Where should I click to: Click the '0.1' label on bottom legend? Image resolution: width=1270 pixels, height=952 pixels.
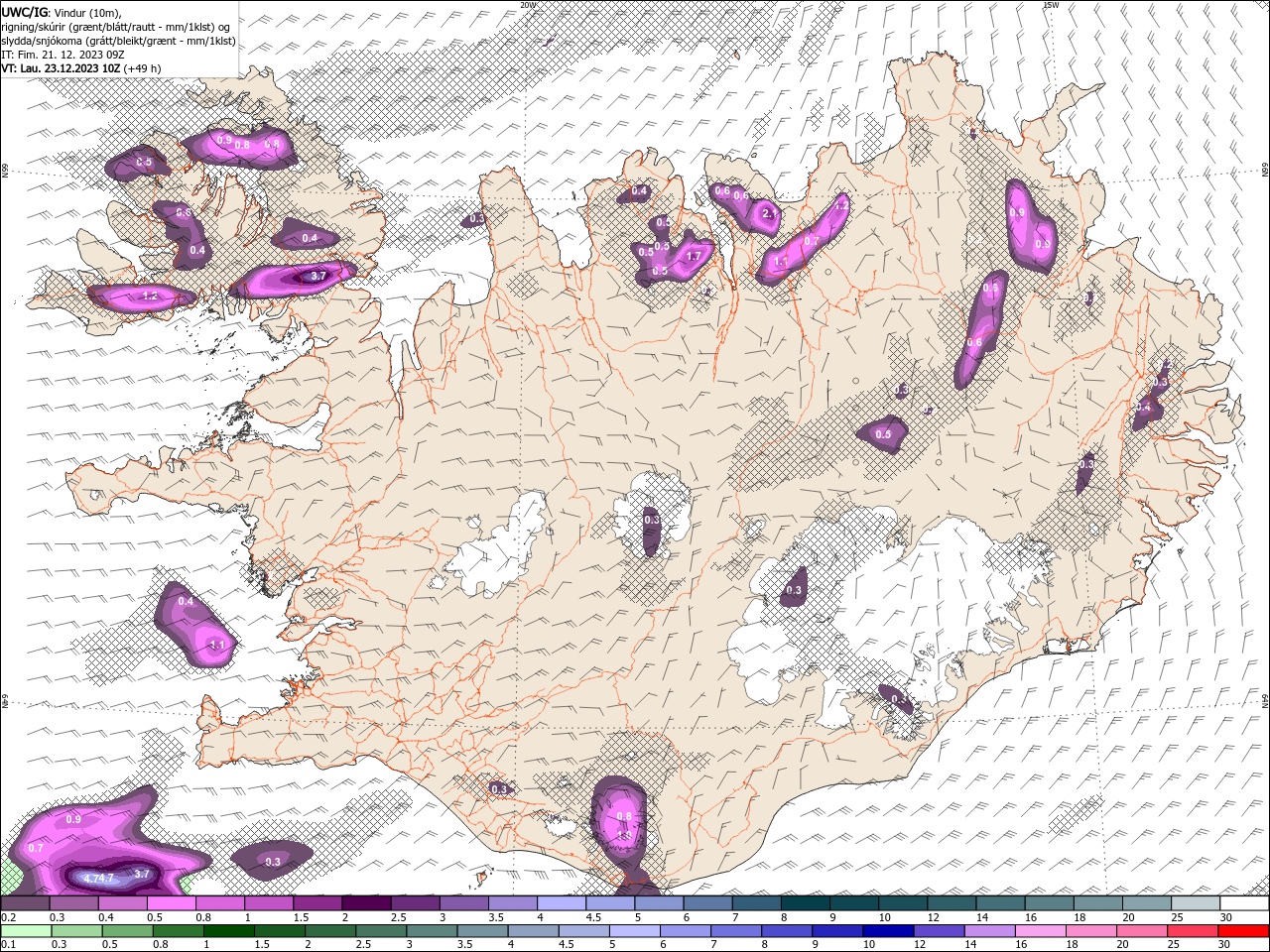pos(8,944)
